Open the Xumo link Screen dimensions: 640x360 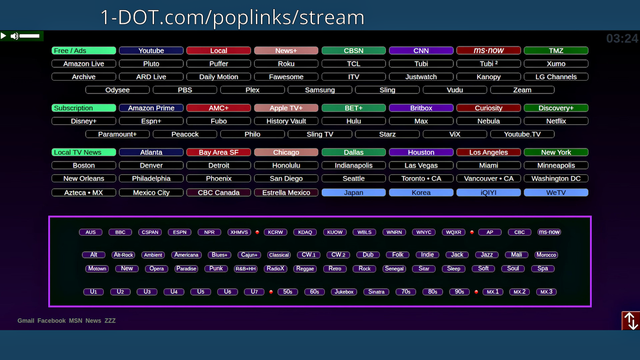coord(556,64)
